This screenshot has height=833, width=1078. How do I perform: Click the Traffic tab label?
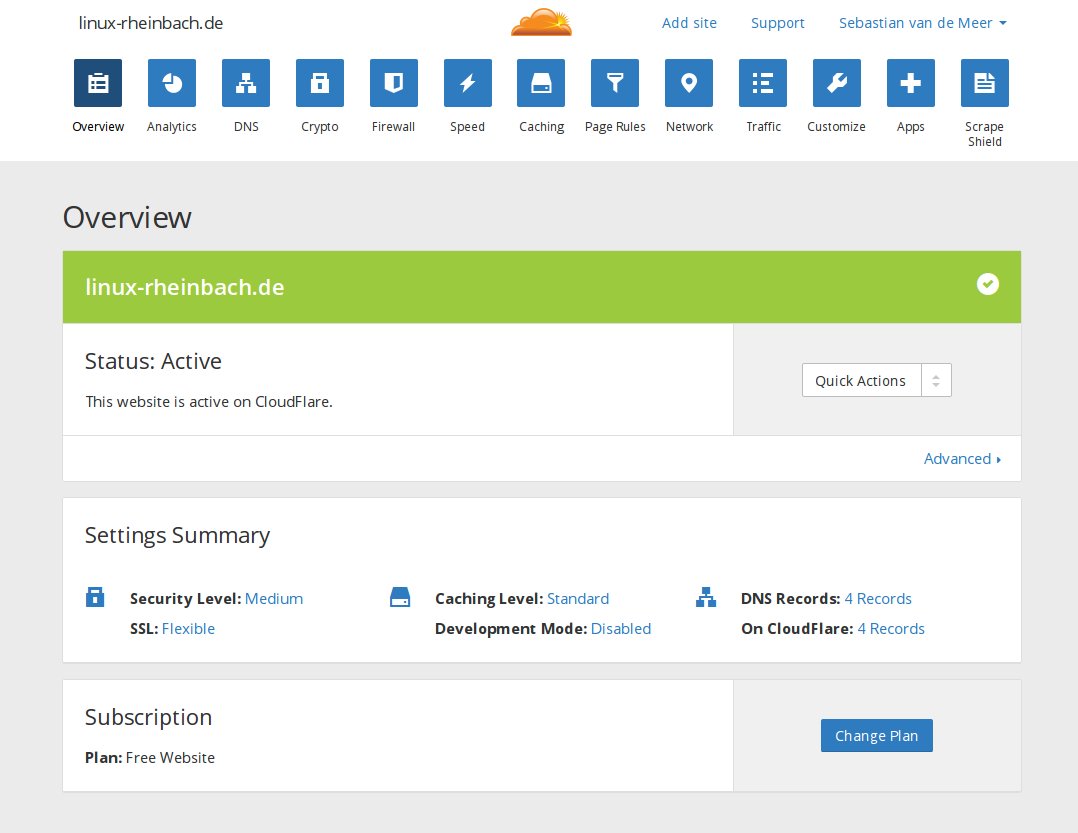tap(763, 126)
